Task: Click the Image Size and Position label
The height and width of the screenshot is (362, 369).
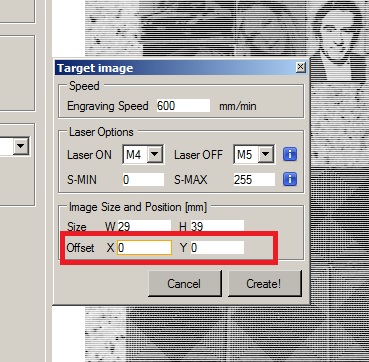Action: click(138, 207)
